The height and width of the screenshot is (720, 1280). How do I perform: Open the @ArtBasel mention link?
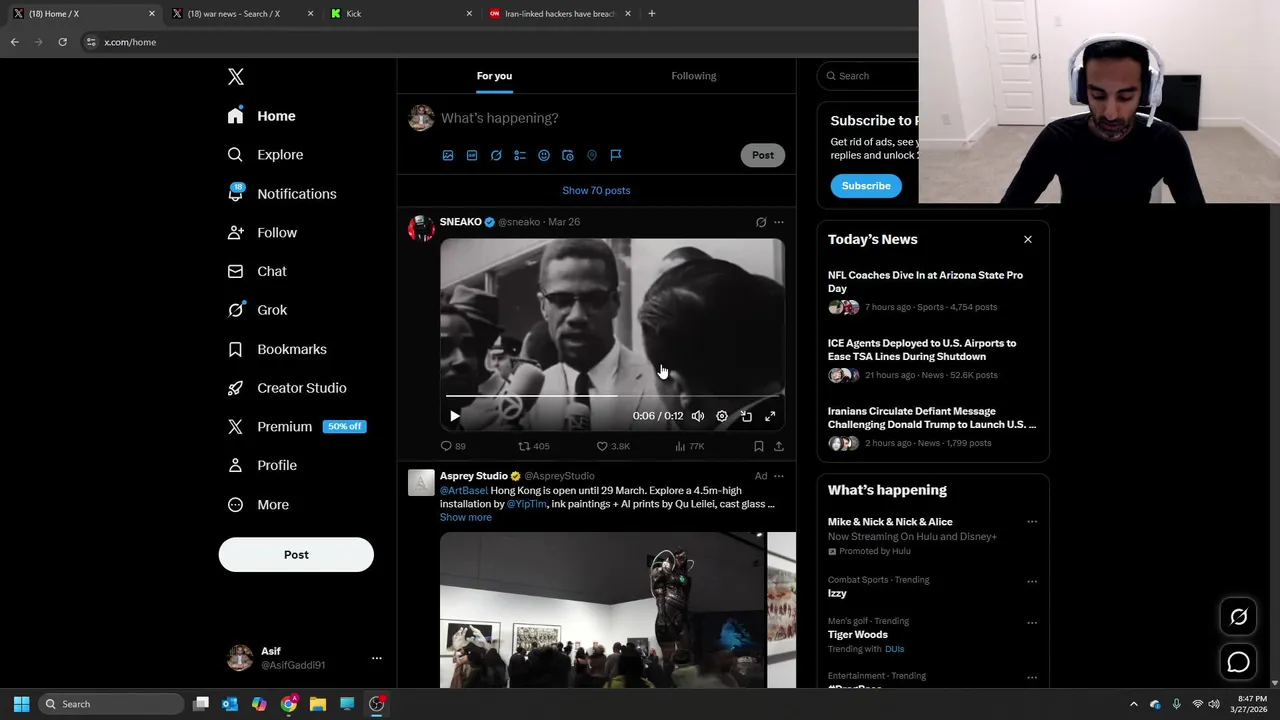coord(464,491)
